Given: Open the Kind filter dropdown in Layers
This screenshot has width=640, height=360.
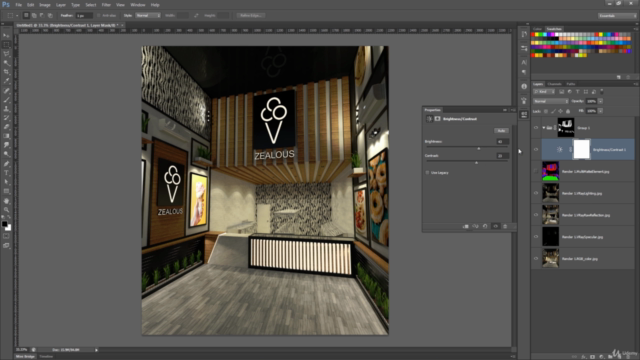Looking at the screenshot, I should [x=544, y=92].
